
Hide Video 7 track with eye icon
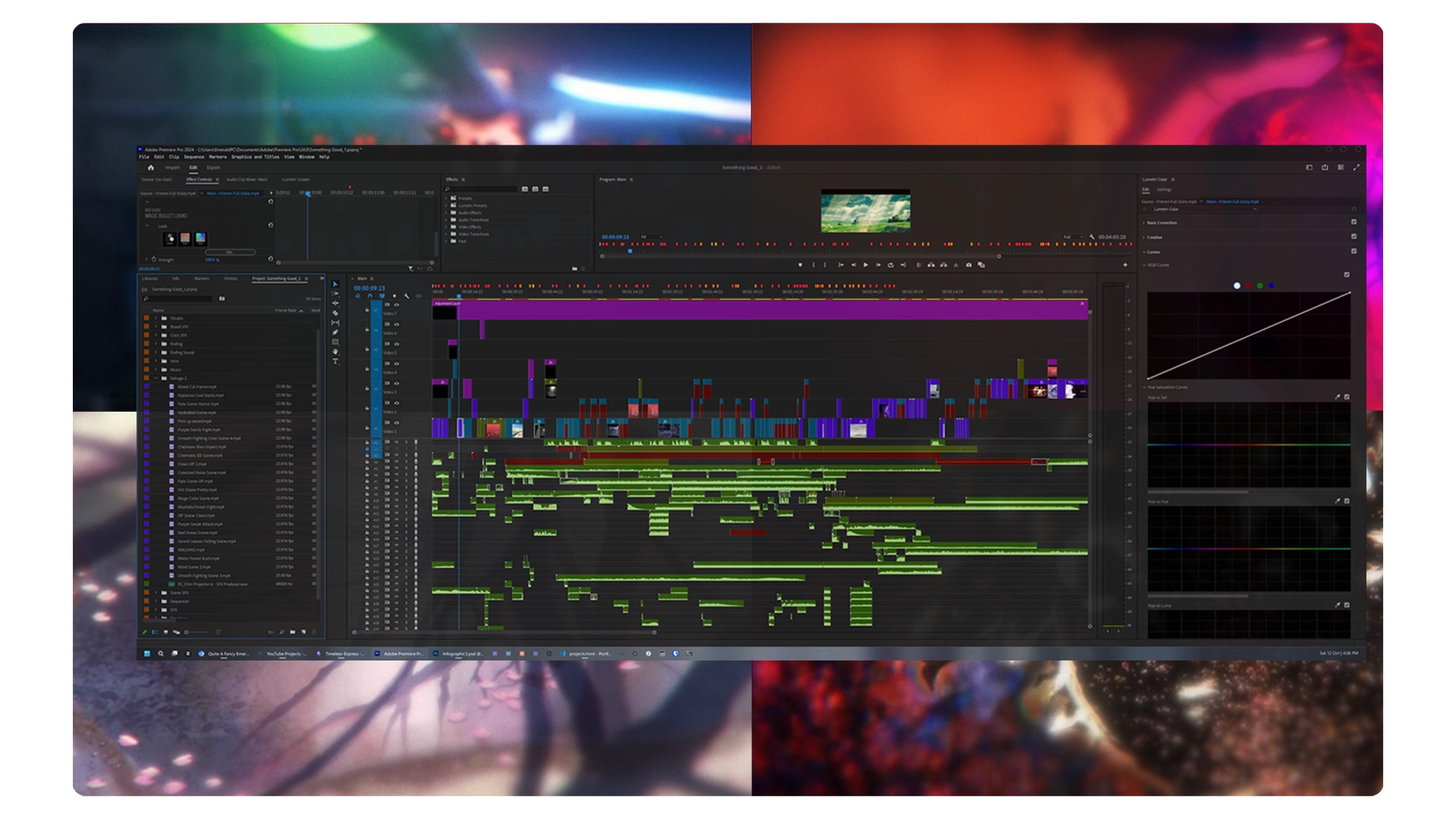[396, 305]
